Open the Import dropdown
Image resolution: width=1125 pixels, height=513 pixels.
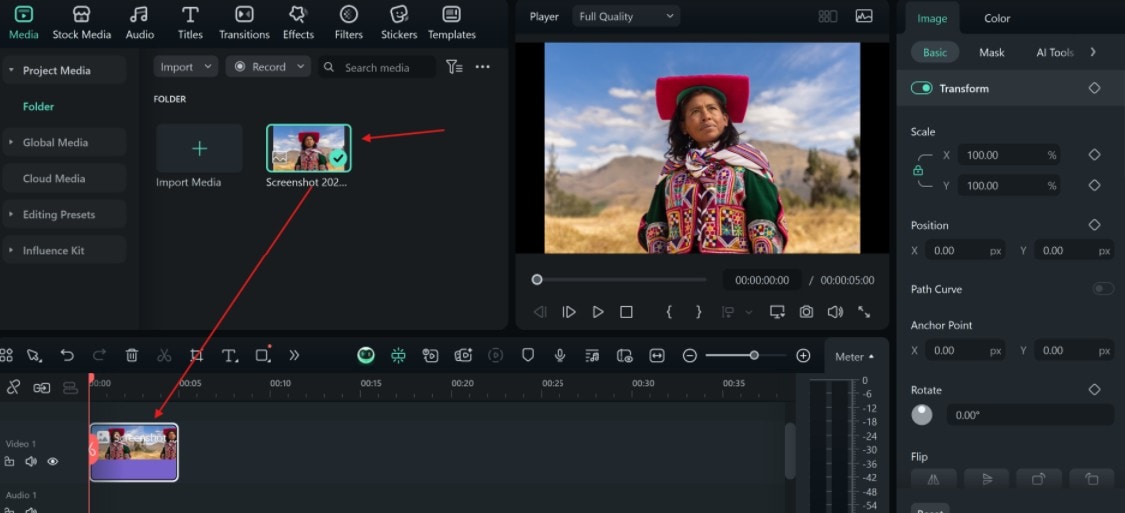click(x=185, y=67)
